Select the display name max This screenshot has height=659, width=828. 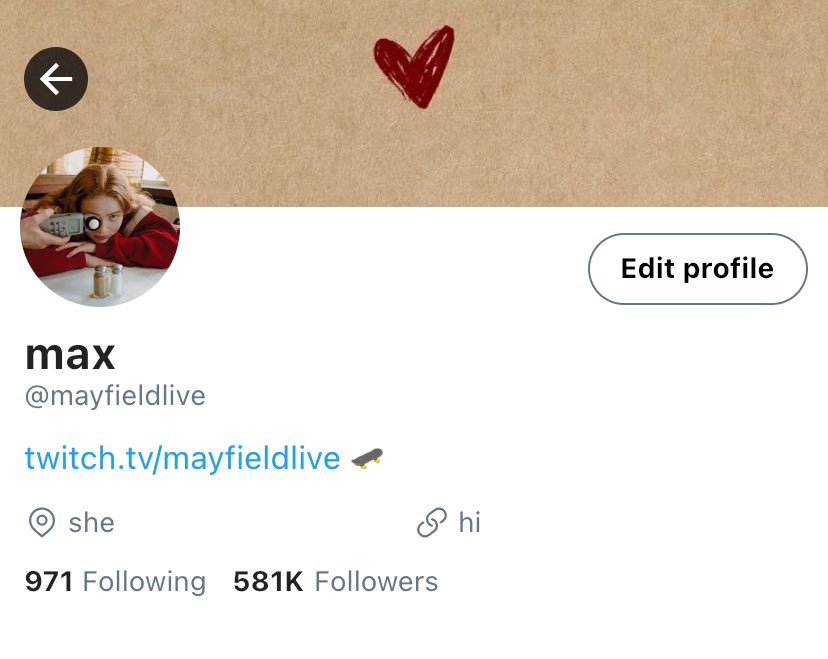coord(70,355)
